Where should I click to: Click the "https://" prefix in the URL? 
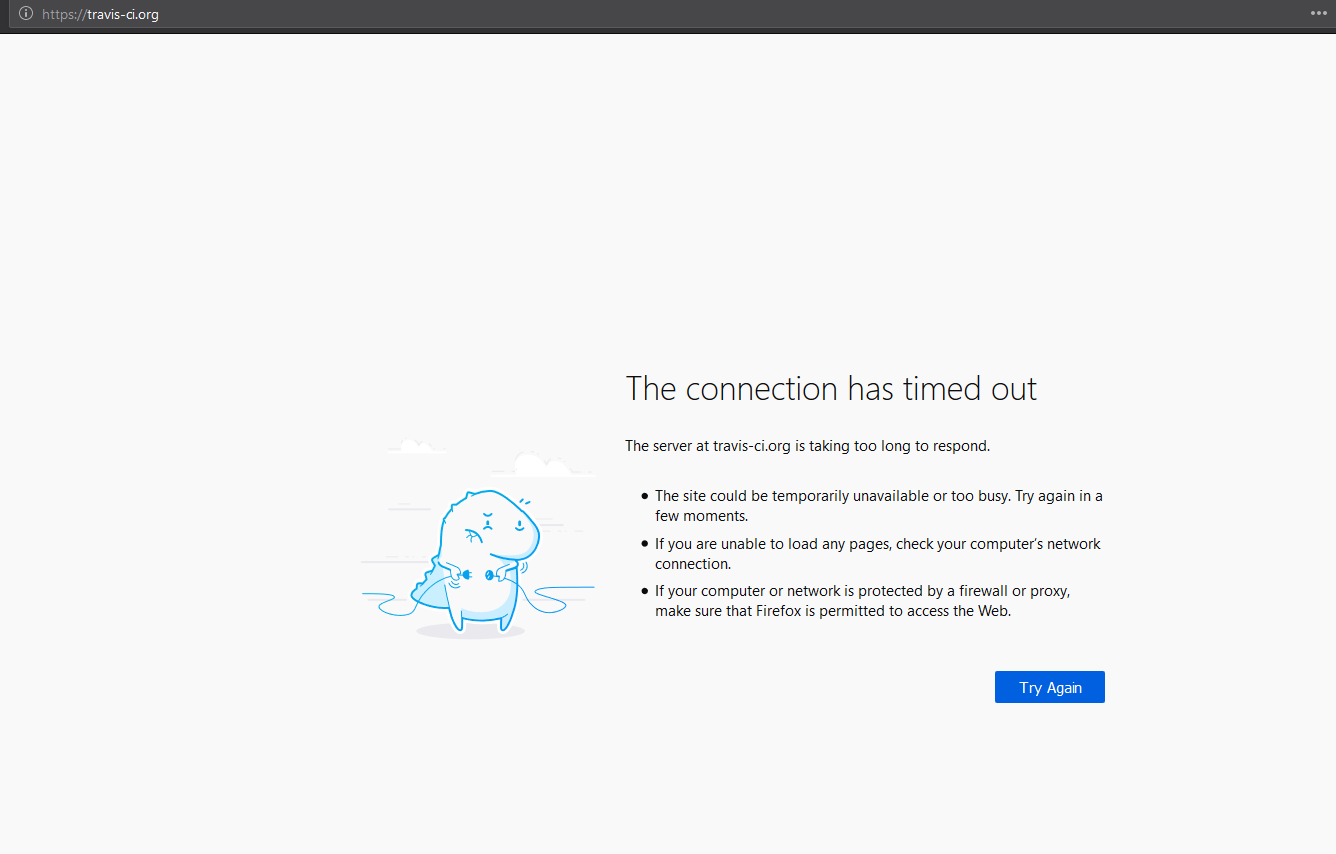(x=64, y=15)
